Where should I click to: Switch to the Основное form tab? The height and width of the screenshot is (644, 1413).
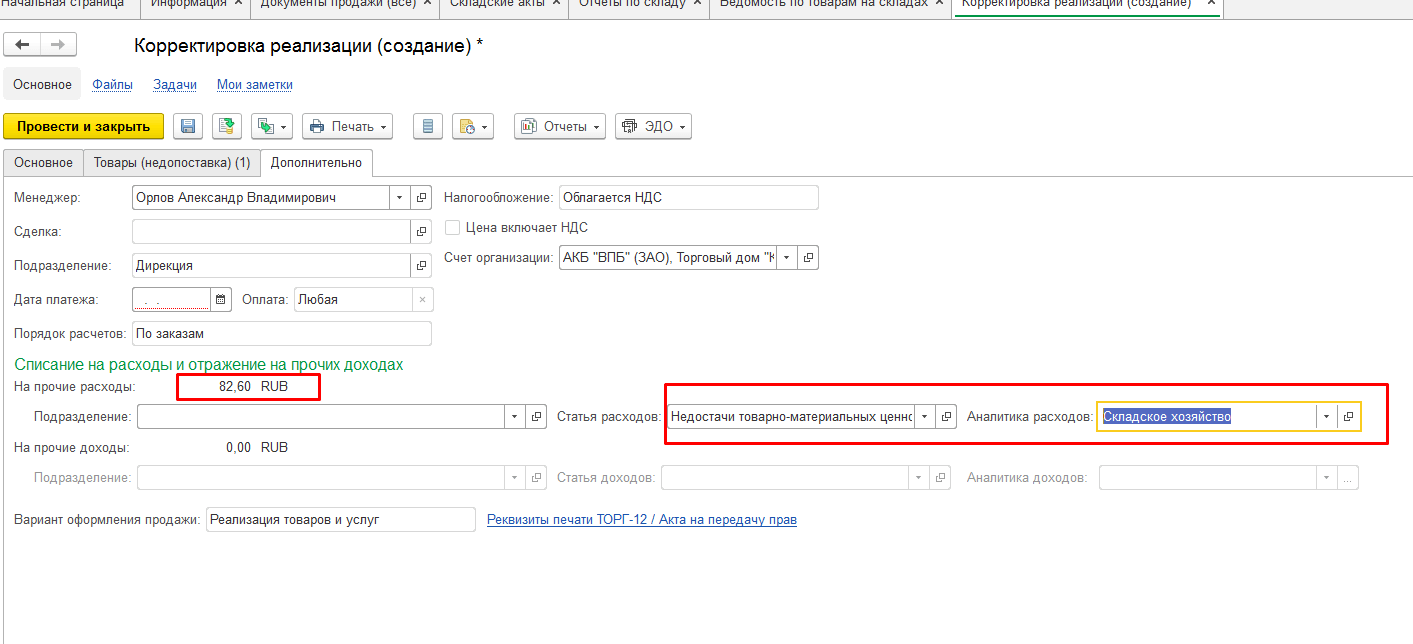[43, 162]
